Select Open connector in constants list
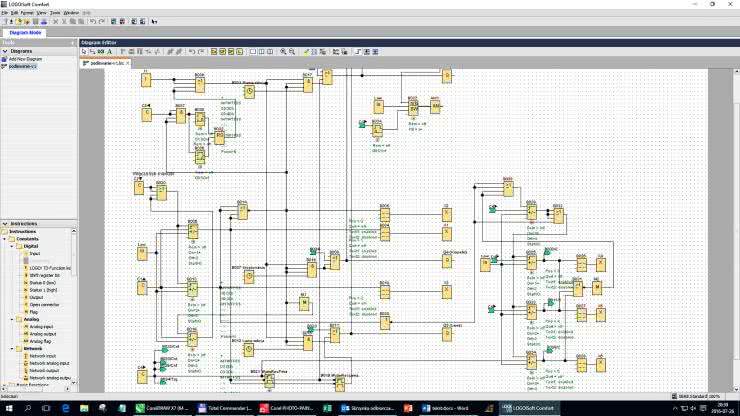Image resolution: width=740 pixels, height=416 pixels. (38, 304)
